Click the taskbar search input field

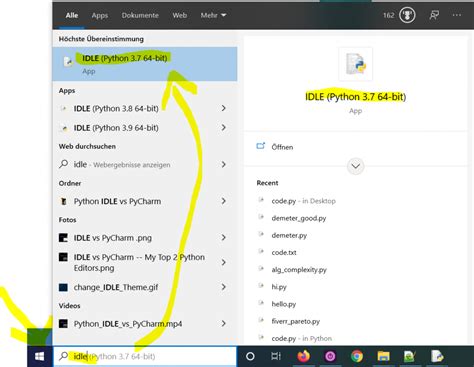[145, 356]
